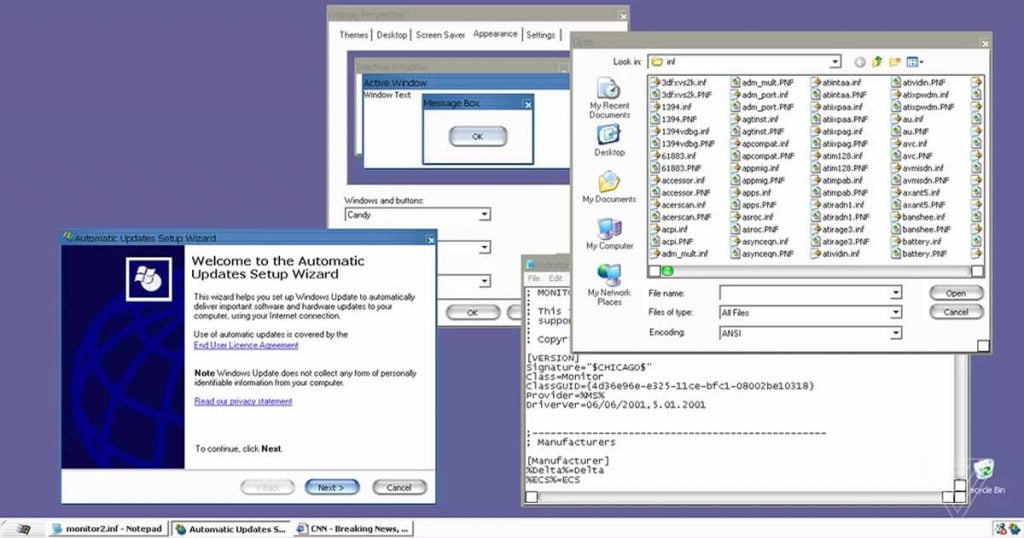The width and height of the screenshot is (1024, 538).
Task: Open the End User Licence Agreement link
Action: (246, 345)
